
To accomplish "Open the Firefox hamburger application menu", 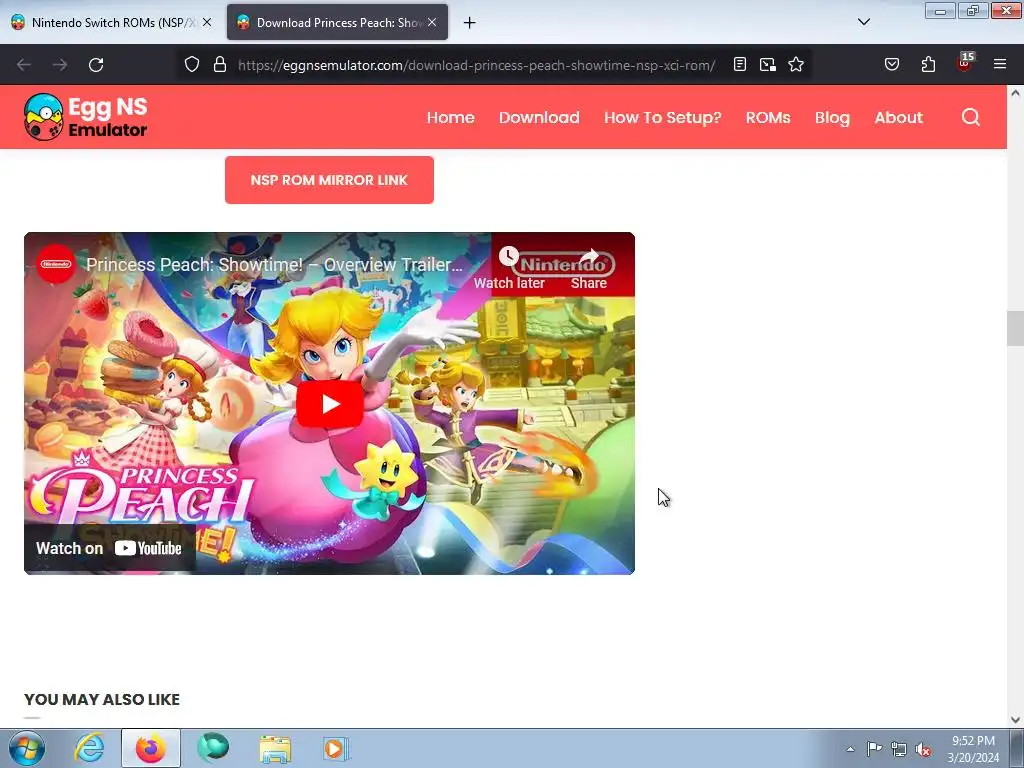I will point(1000,65).
